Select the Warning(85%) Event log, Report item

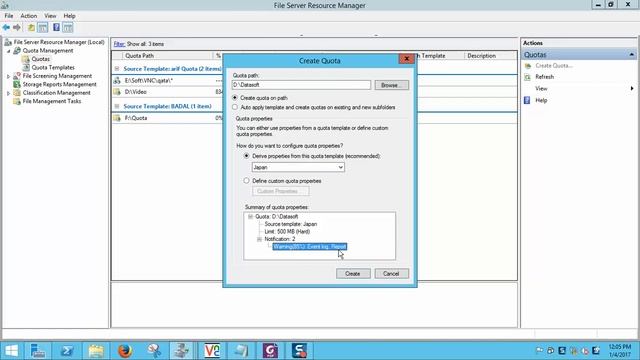pos(310,247)
